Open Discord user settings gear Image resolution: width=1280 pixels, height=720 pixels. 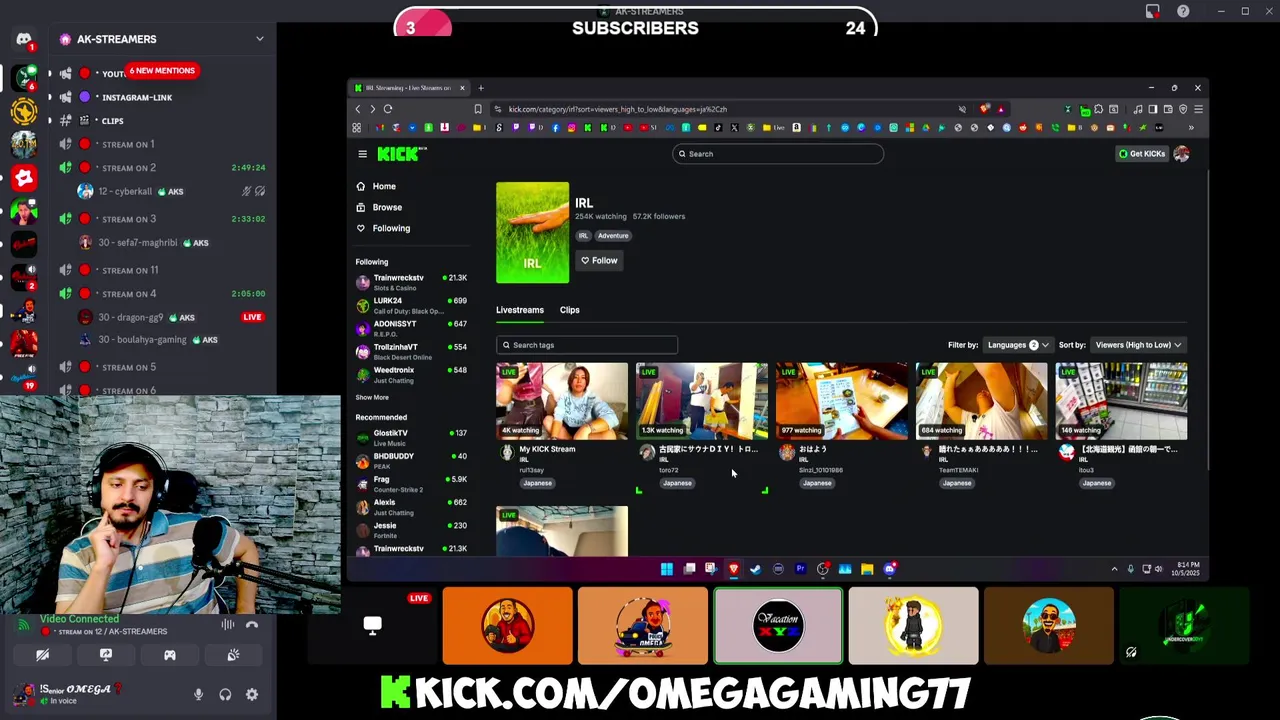[x=252, y=695]
